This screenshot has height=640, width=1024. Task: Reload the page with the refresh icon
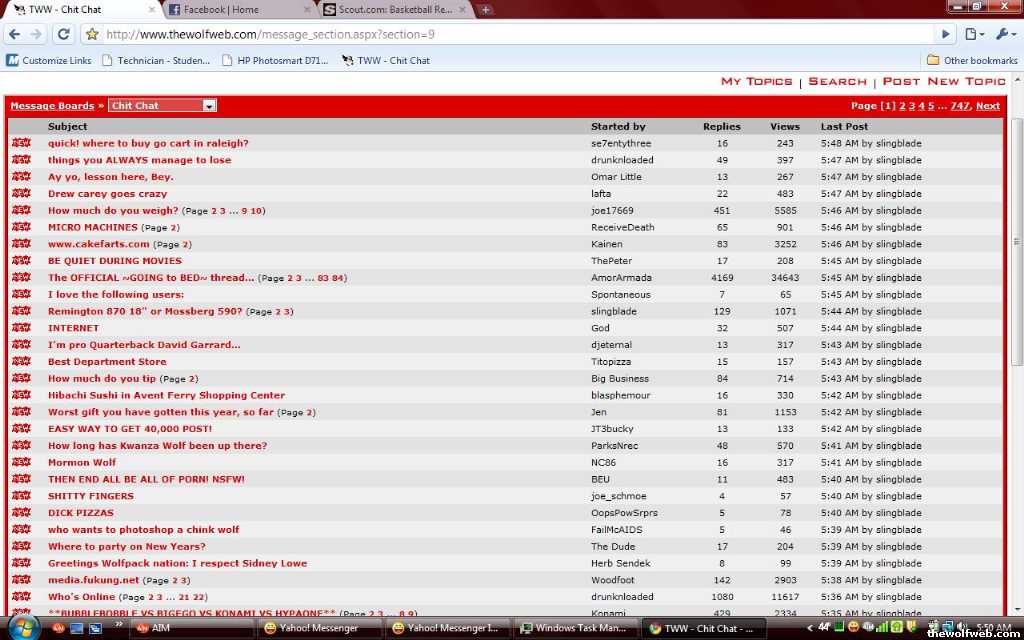[x=63, y=34]
